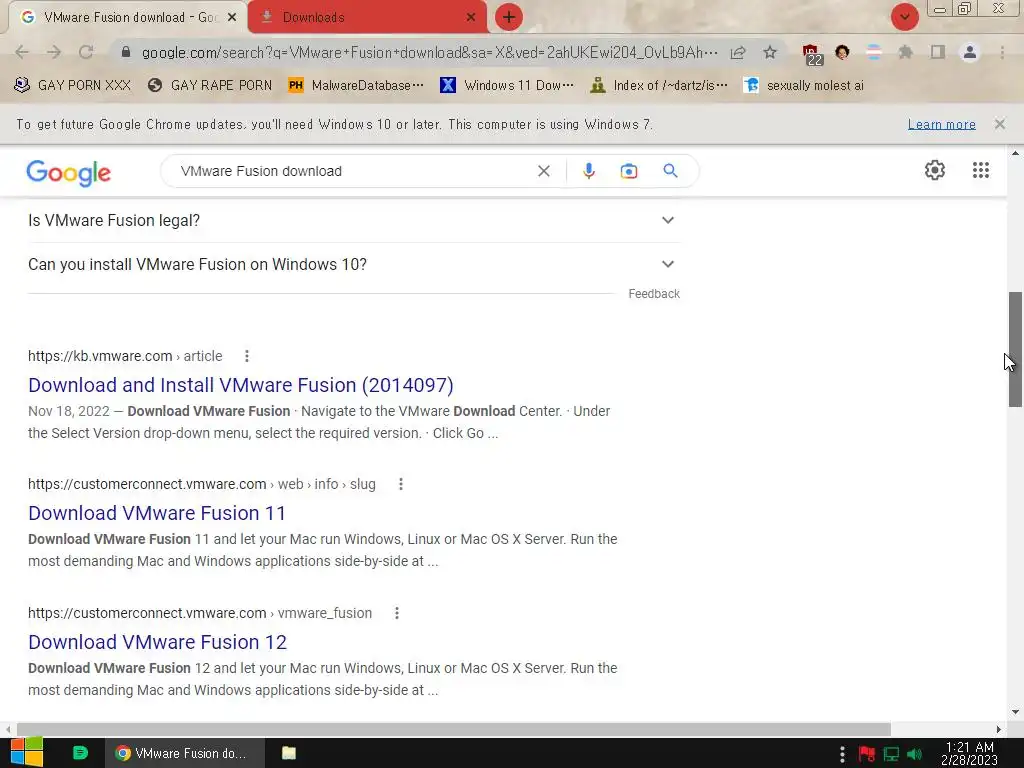Expand "Is VMware Fusion legal?" question
This screenshot has height=768, width=1024.
pos(354,221)
